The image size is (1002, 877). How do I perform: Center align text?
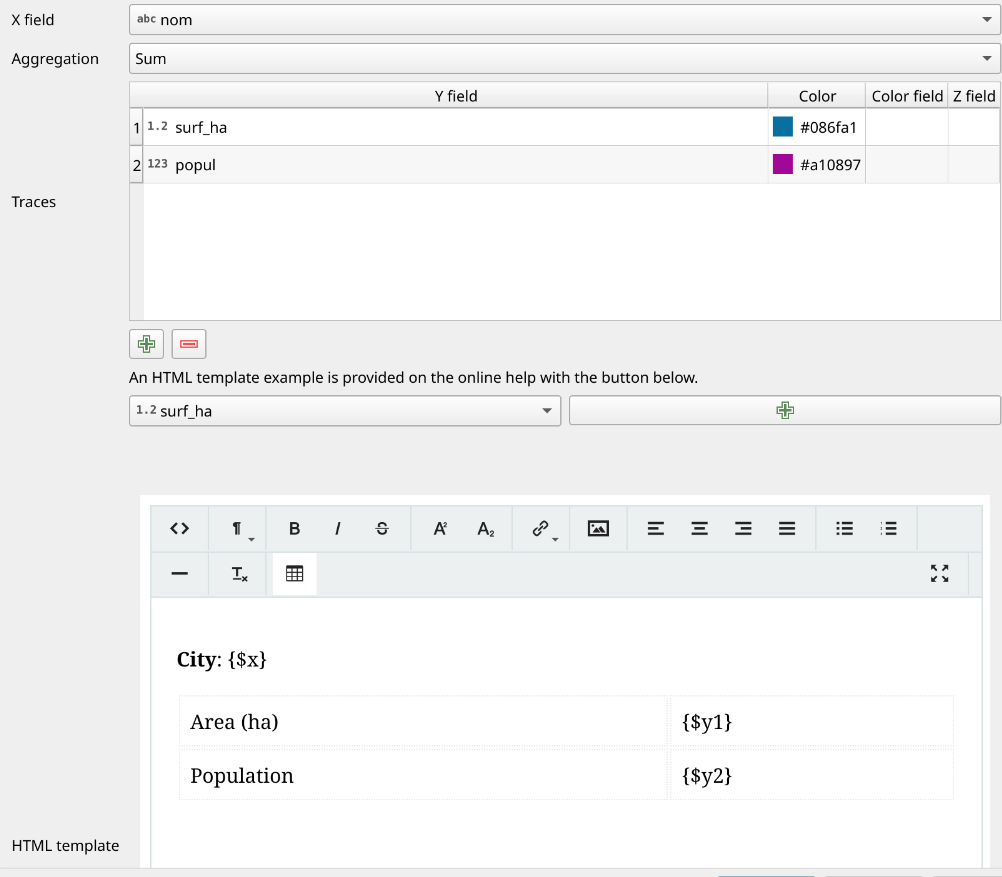click(699, 529)
